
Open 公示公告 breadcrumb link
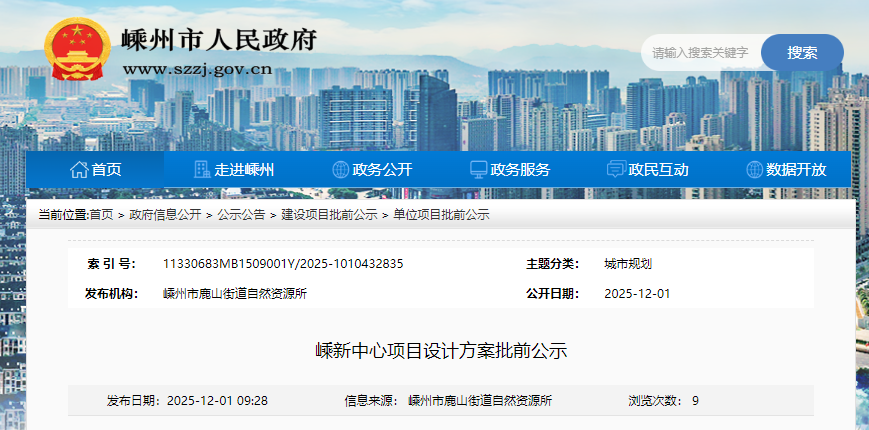(x=241, y=215)
